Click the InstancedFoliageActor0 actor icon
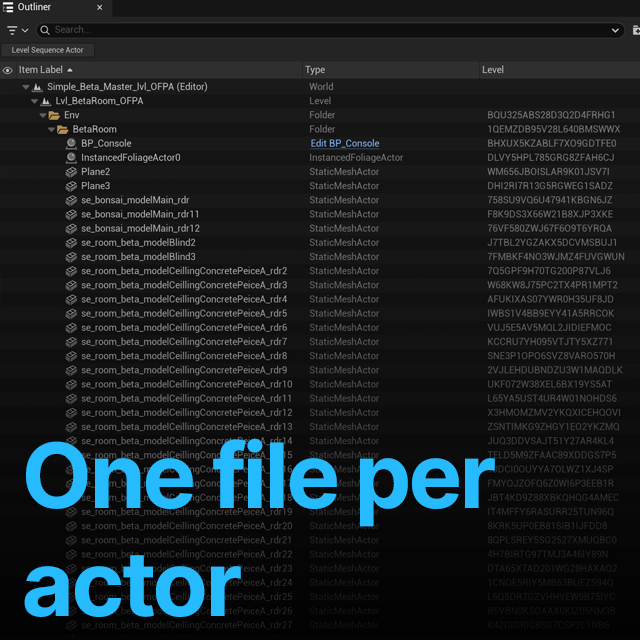This screenshot has width=640, height=640. (71, 158)
